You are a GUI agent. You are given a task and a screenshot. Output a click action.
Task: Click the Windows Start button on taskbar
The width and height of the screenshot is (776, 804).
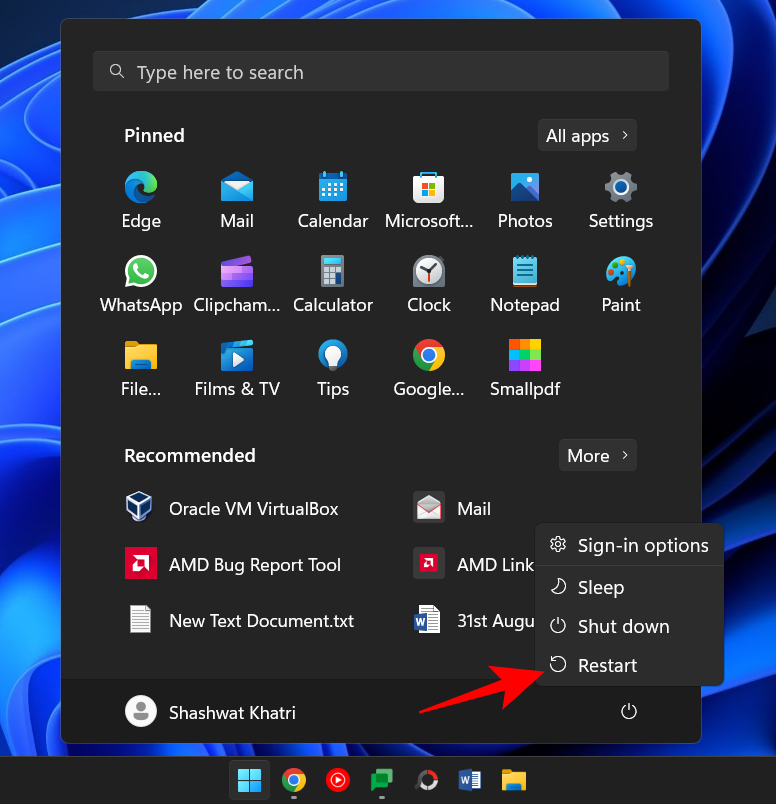pos(250,780)
